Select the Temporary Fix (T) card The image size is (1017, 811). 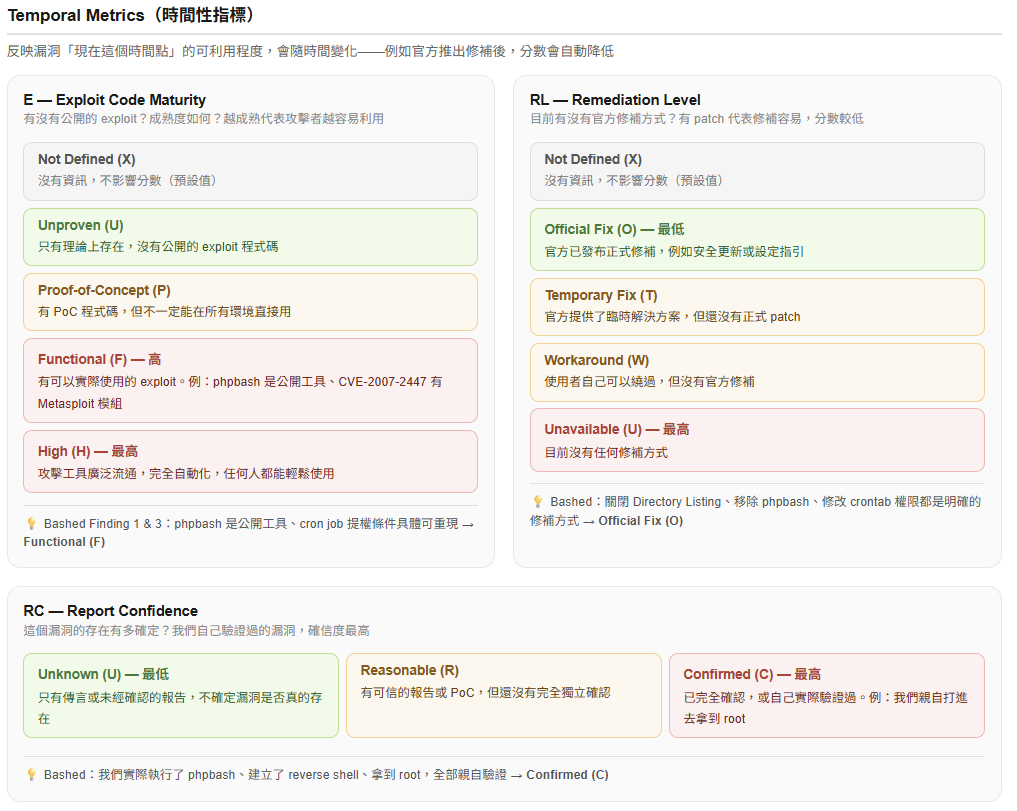point(757,307)
